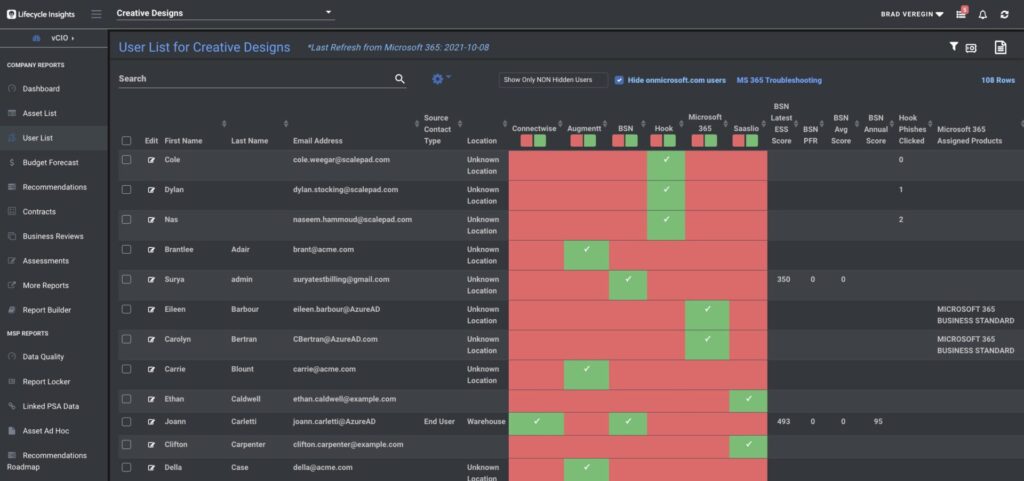Open Budget Forecast in sidebar
Image resolution: width=1024 pixels, height=481 pixels.
50,163
